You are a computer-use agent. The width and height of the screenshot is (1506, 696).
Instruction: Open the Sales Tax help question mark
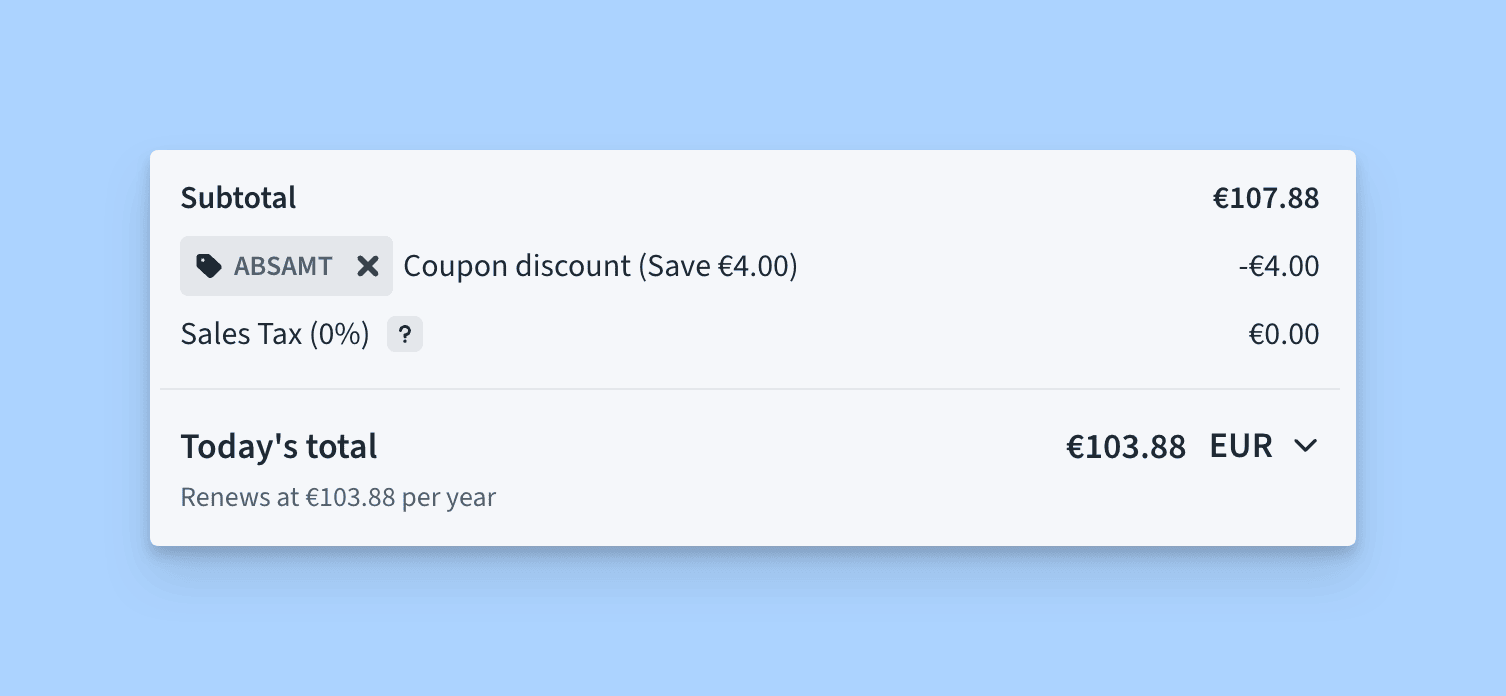click(405, 335)
